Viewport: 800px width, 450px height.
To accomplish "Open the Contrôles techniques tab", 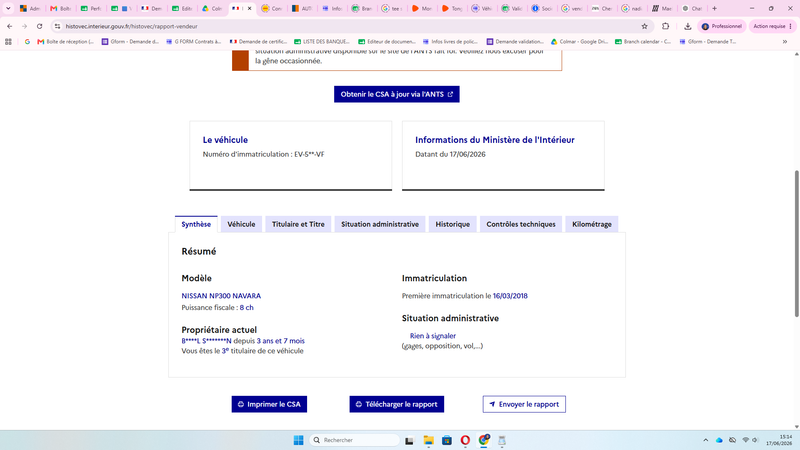I will (521, 224).
